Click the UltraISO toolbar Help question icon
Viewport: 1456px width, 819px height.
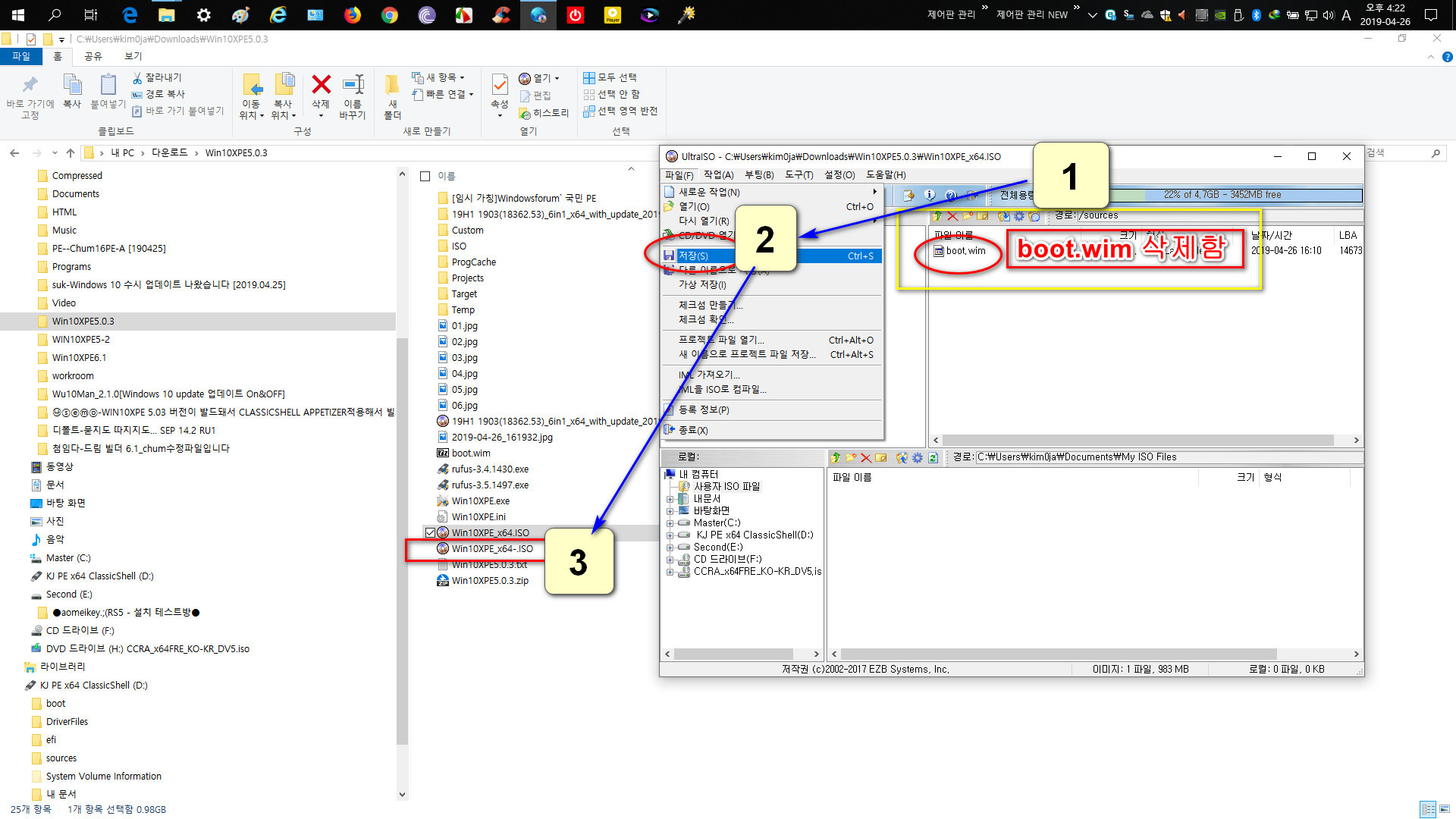(951, 195)
